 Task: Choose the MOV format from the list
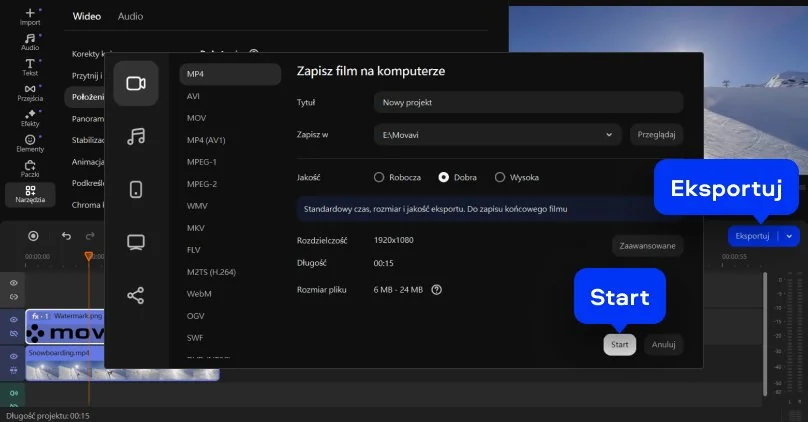(196, 118)
